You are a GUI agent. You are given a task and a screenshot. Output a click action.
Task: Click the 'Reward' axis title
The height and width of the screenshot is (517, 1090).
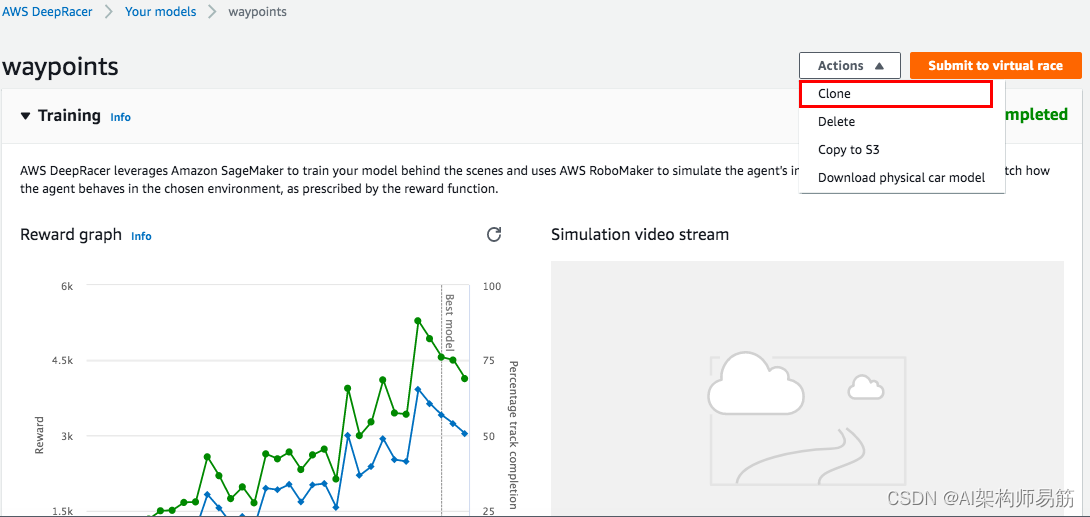tap(39, 436)
